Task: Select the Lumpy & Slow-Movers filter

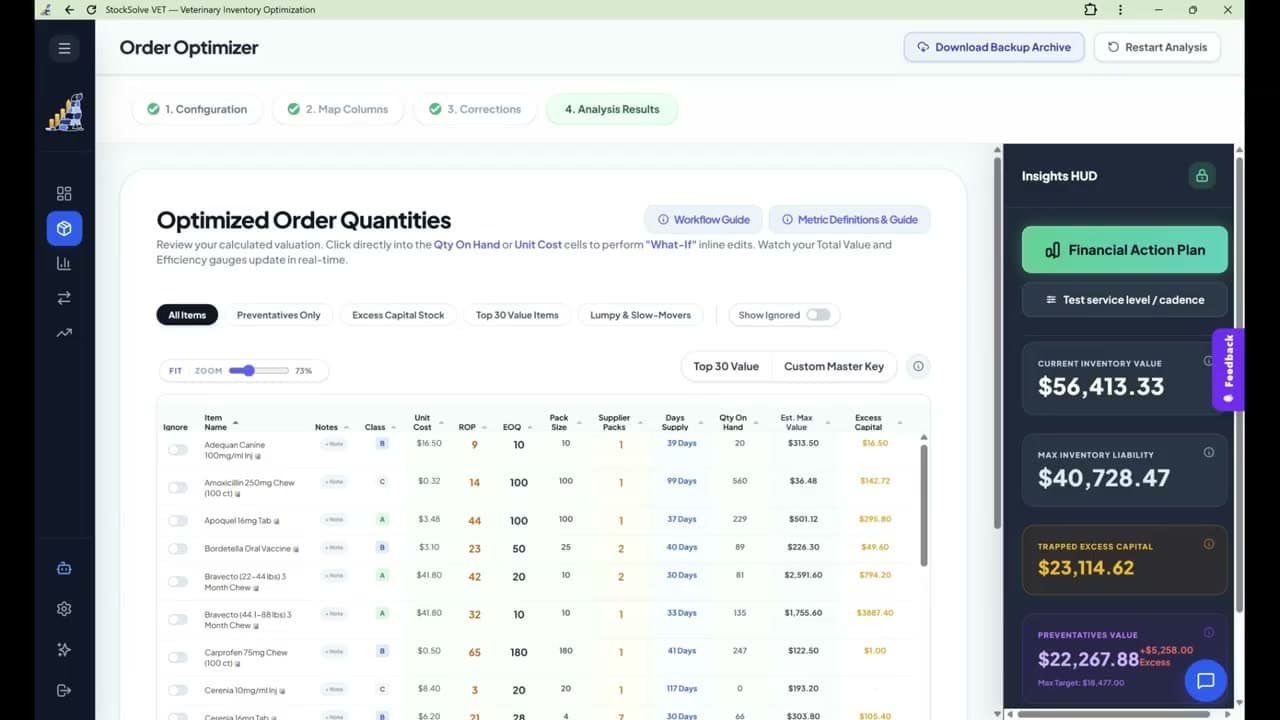Action: pos(640,315)
